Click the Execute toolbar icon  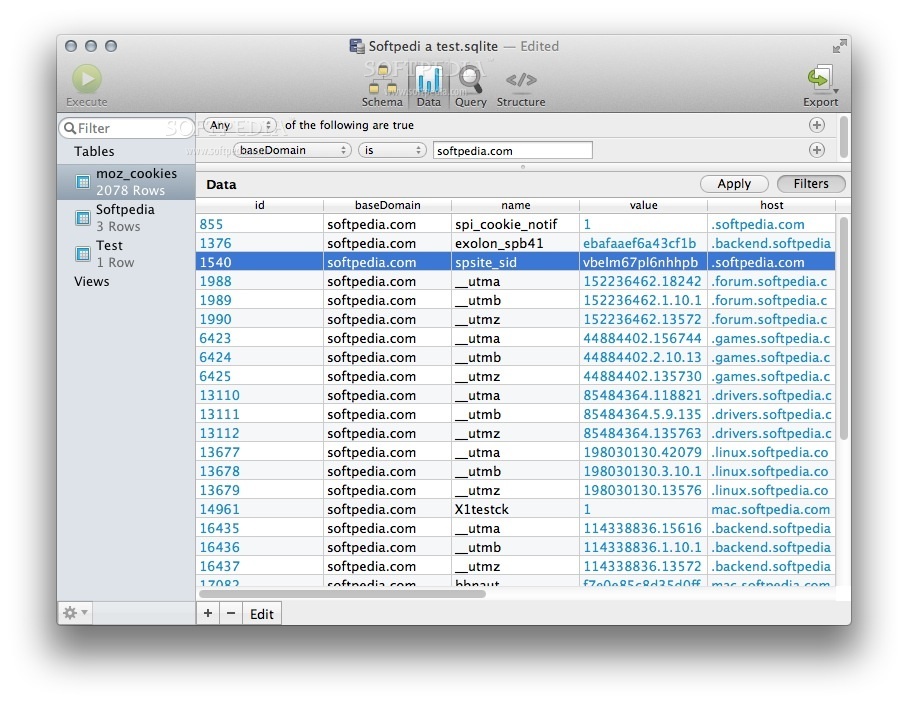click(x=86, y=80)
